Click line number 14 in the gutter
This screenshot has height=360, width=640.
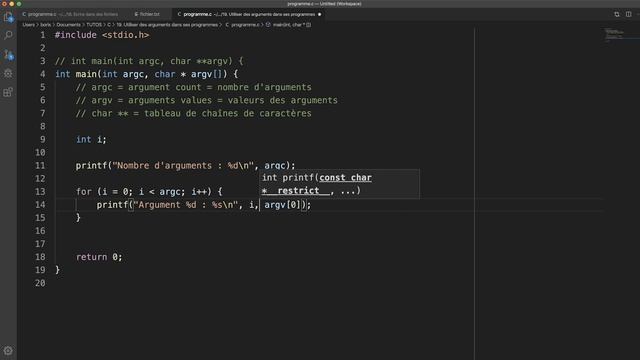[40, 205]
